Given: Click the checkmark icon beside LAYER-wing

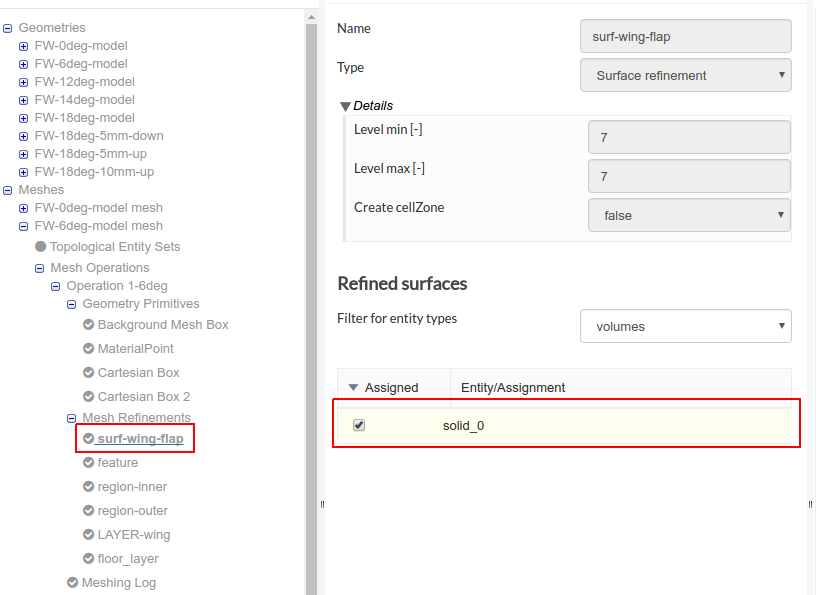Looking at the screenshot, I should [x=89, y=535].
